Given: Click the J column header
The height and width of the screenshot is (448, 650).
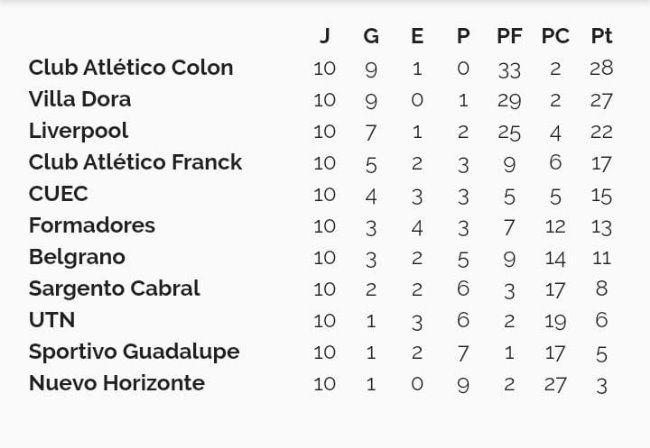Looking at the screenshot, I should click(325, 36).
